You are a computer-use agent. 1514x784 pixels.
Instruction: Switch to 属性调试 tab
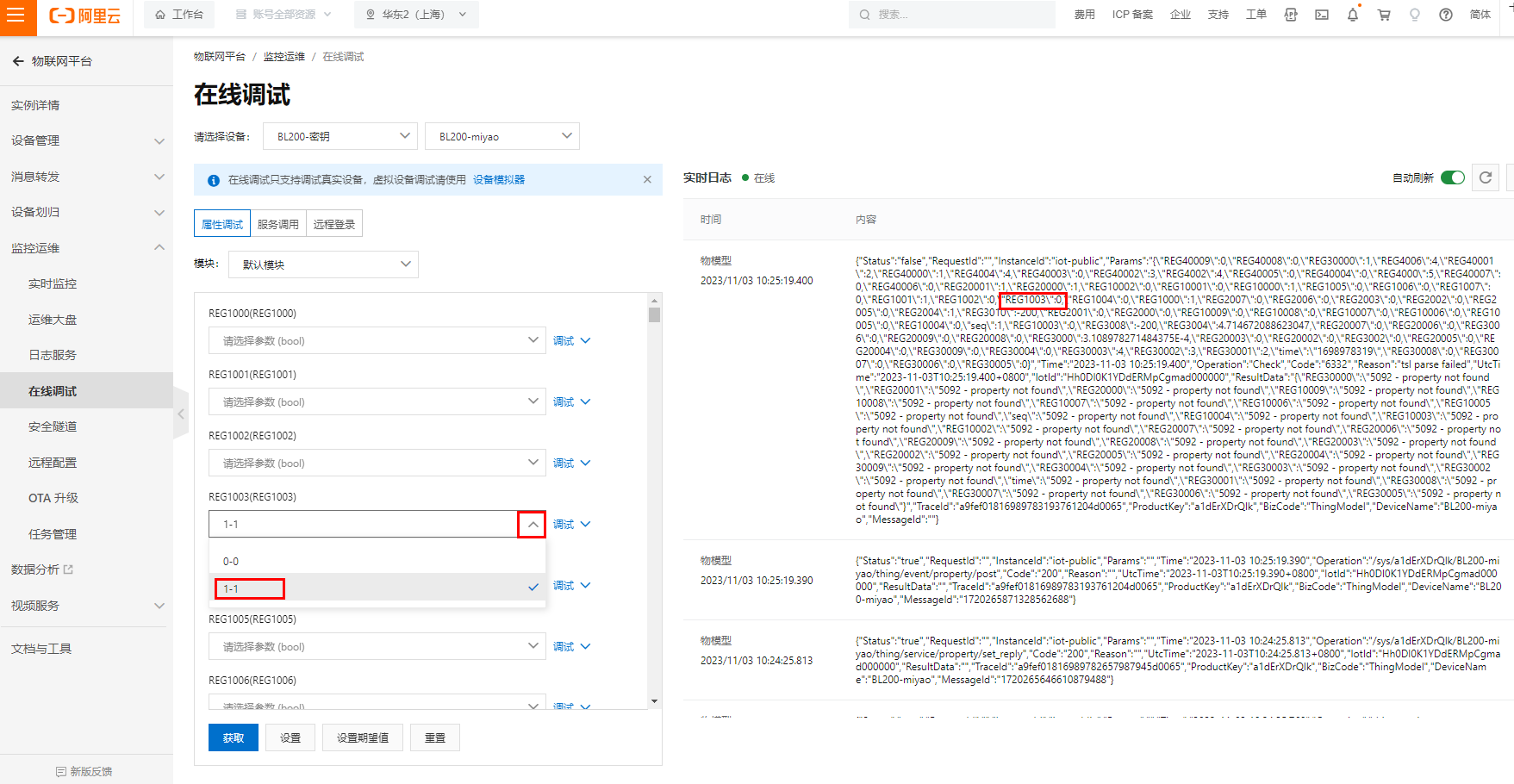[222, 224]
